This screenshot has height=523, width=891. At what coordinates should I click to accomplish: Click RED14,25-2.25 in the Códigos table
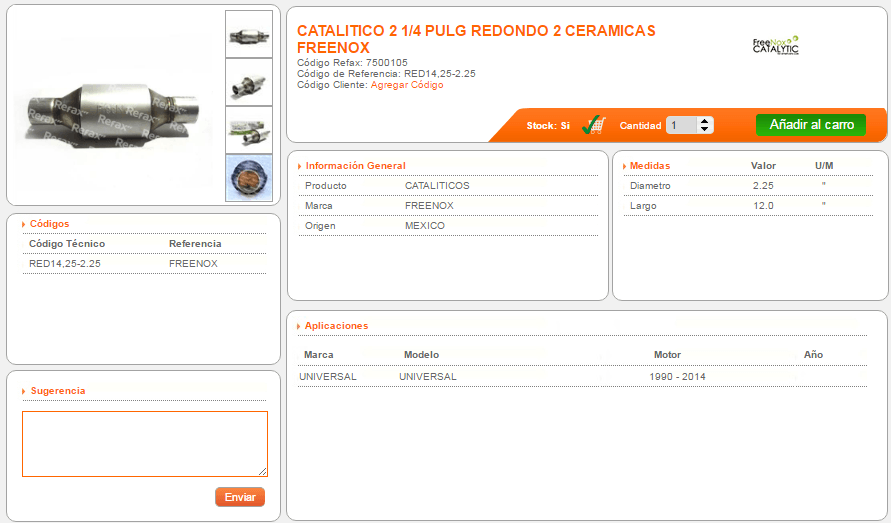pos(65,264)
